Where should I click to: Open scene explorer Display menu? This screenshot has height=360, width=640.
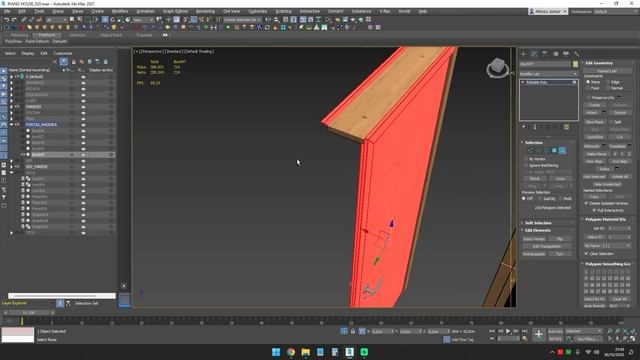[x=28, y=53]
